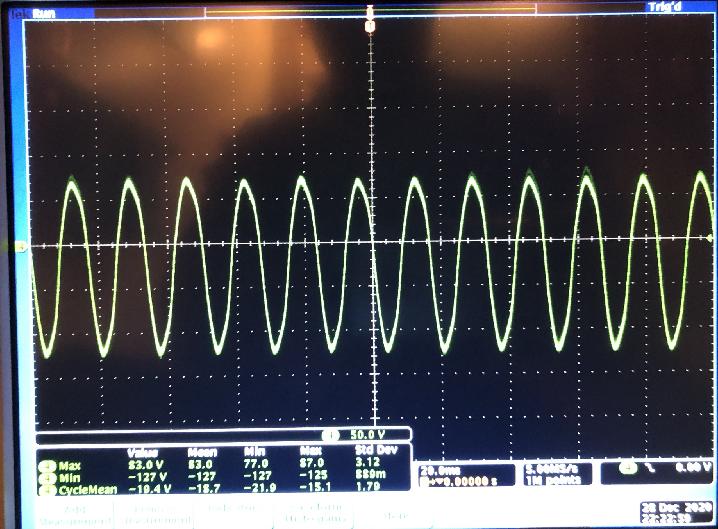
Task: Select the CycleMean measurement label
Action: coord(87,490)
